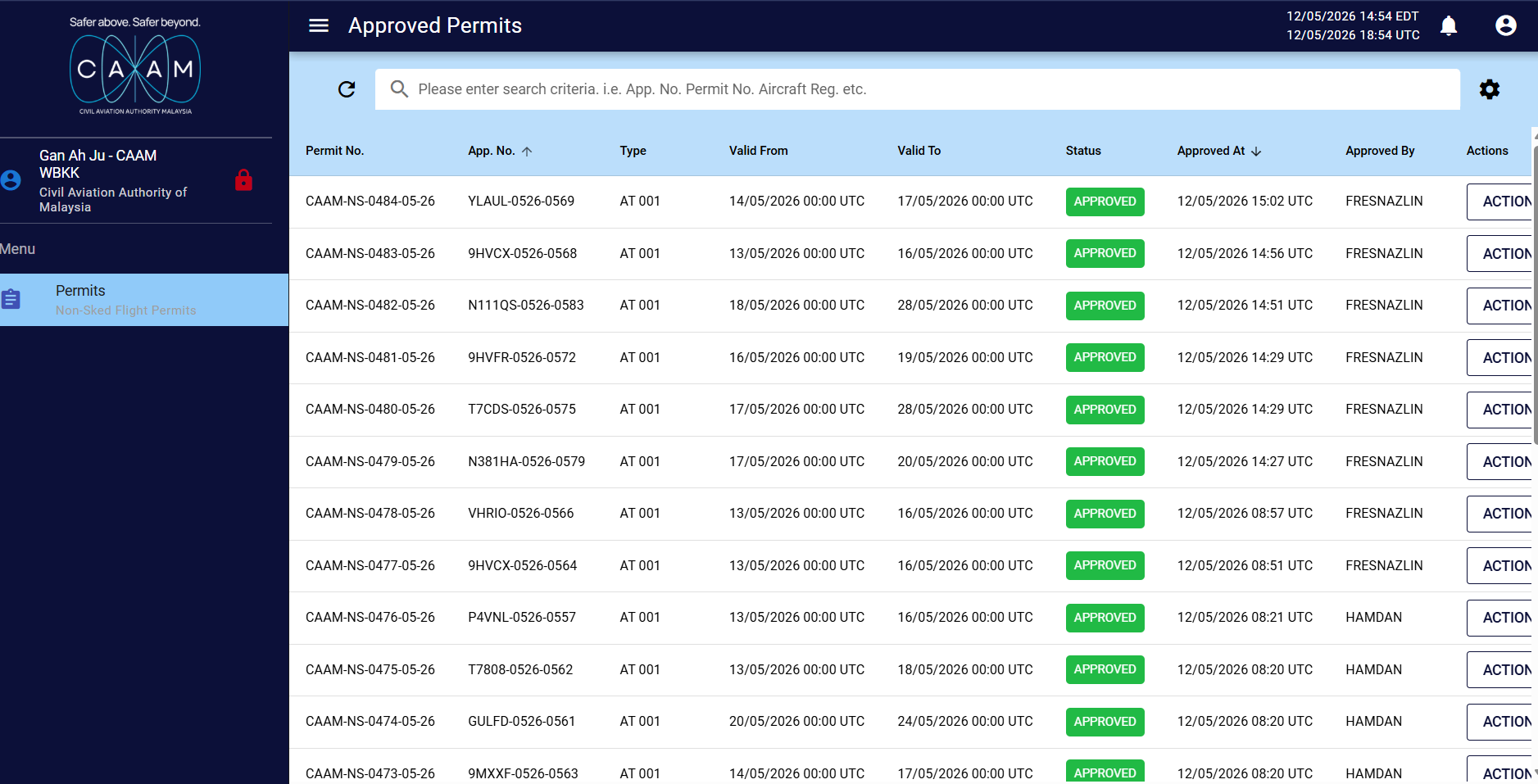This screenshot has height=784, width=1538.
Task: Click Approved At 12/05/2026 08:57 UTC
Action: tap(1245, 513)
